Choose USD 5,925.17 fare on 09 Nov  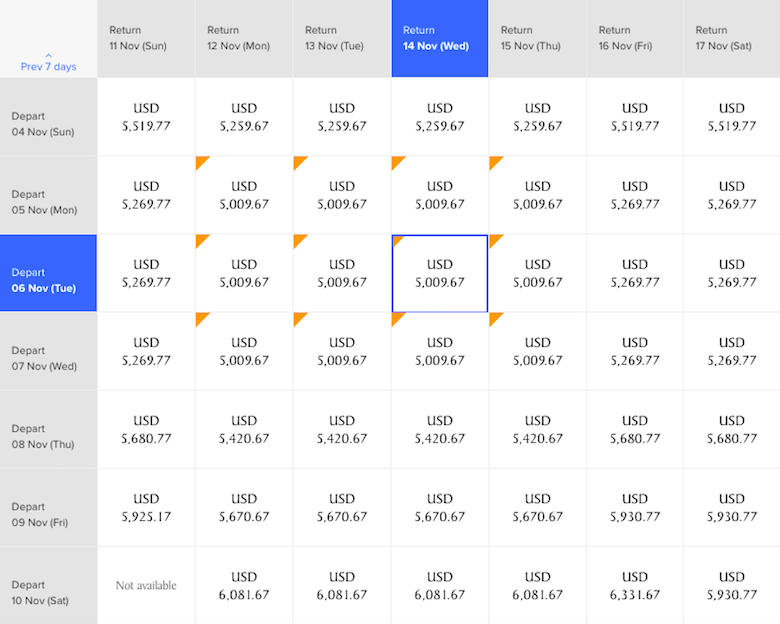pyautogui.click(x=146, y=508)
